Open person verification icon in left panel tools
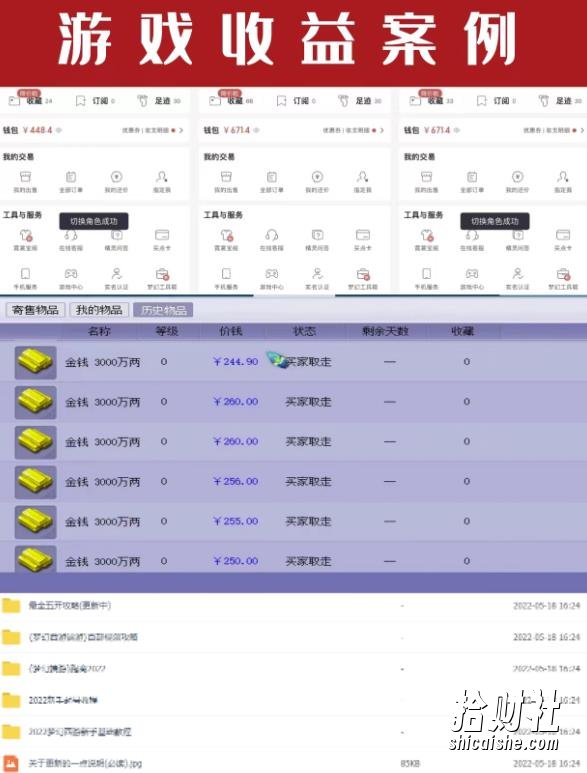The height and width of the screenshot is (773, 587). (x=116, y=274)
